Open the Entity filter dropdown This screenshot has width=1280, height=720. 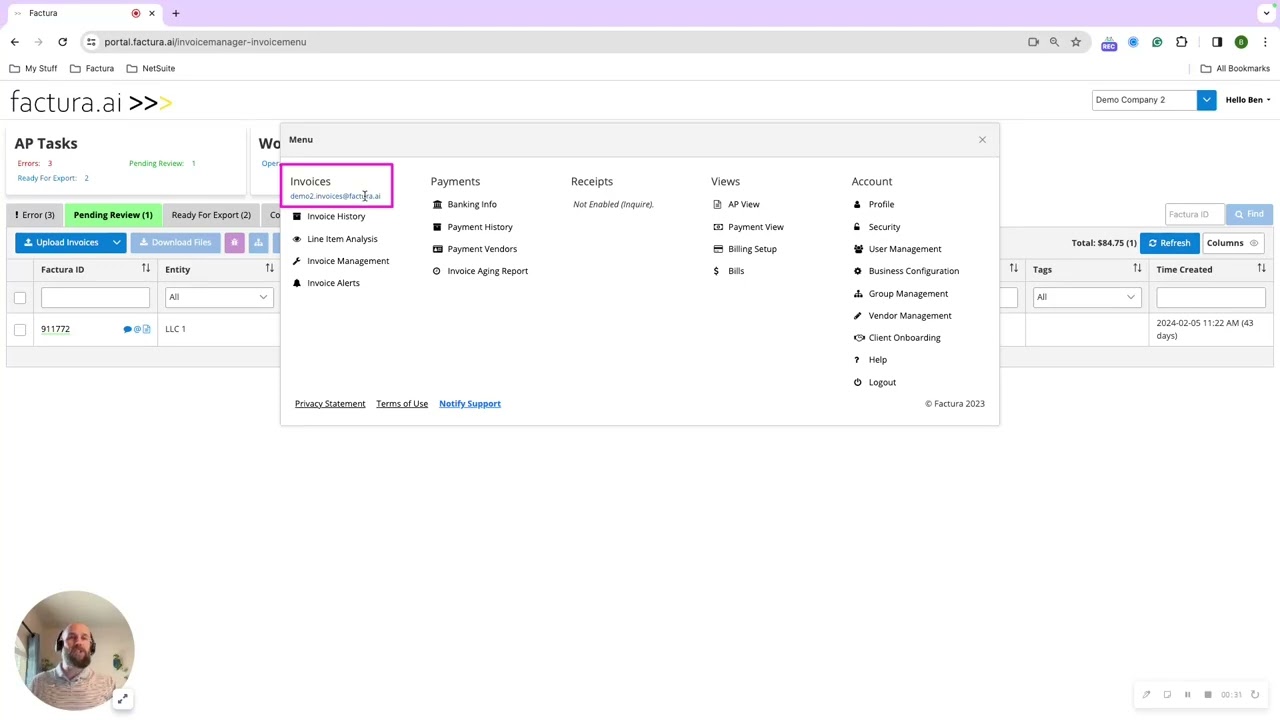(x=218, y=297)
